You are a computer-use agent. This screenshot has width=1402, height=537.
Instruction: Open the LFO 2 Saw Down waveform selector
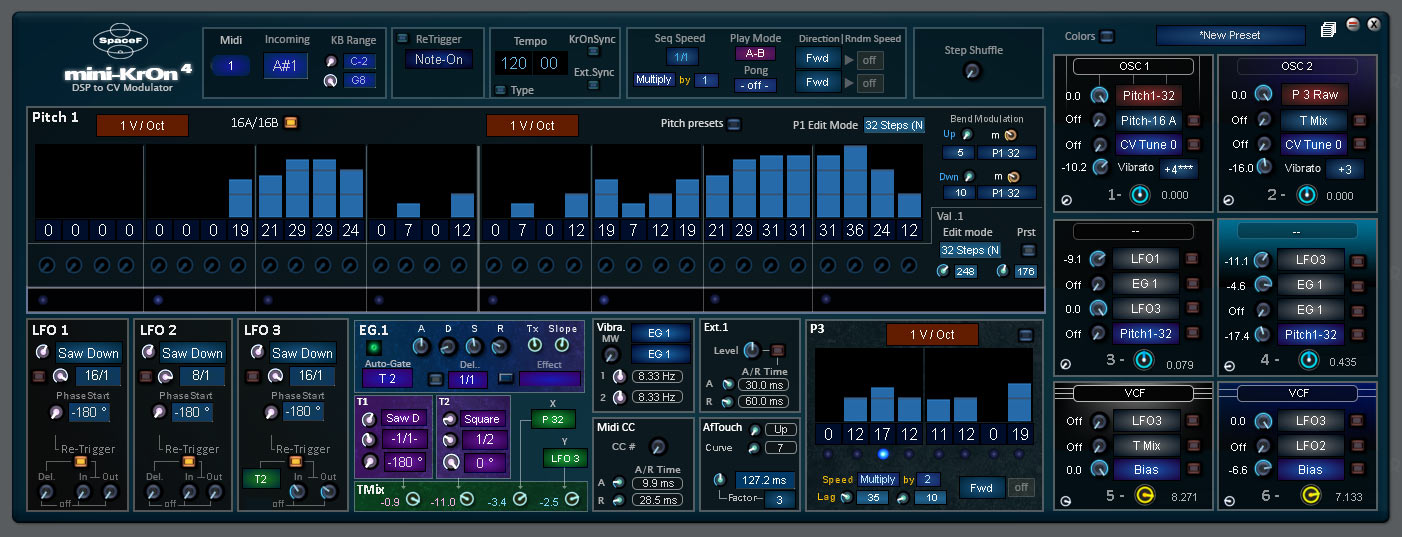click(x=192, y=353)
